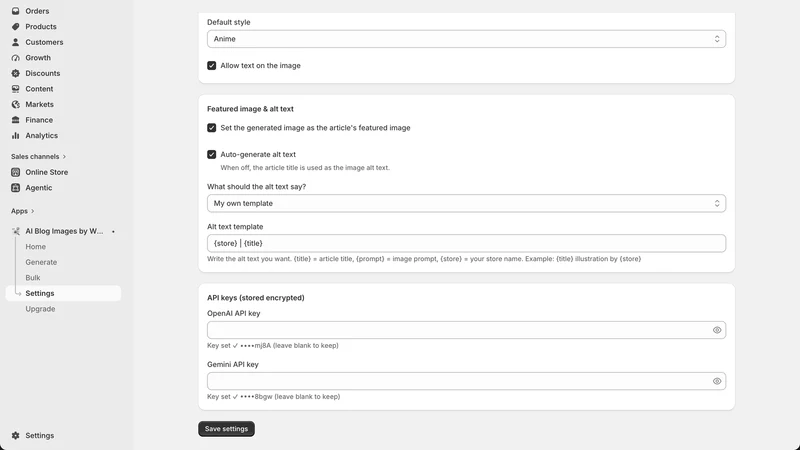Click the AI Blog Images app icon
Viewport: 800px width, 450px height.
pos(16,231)
